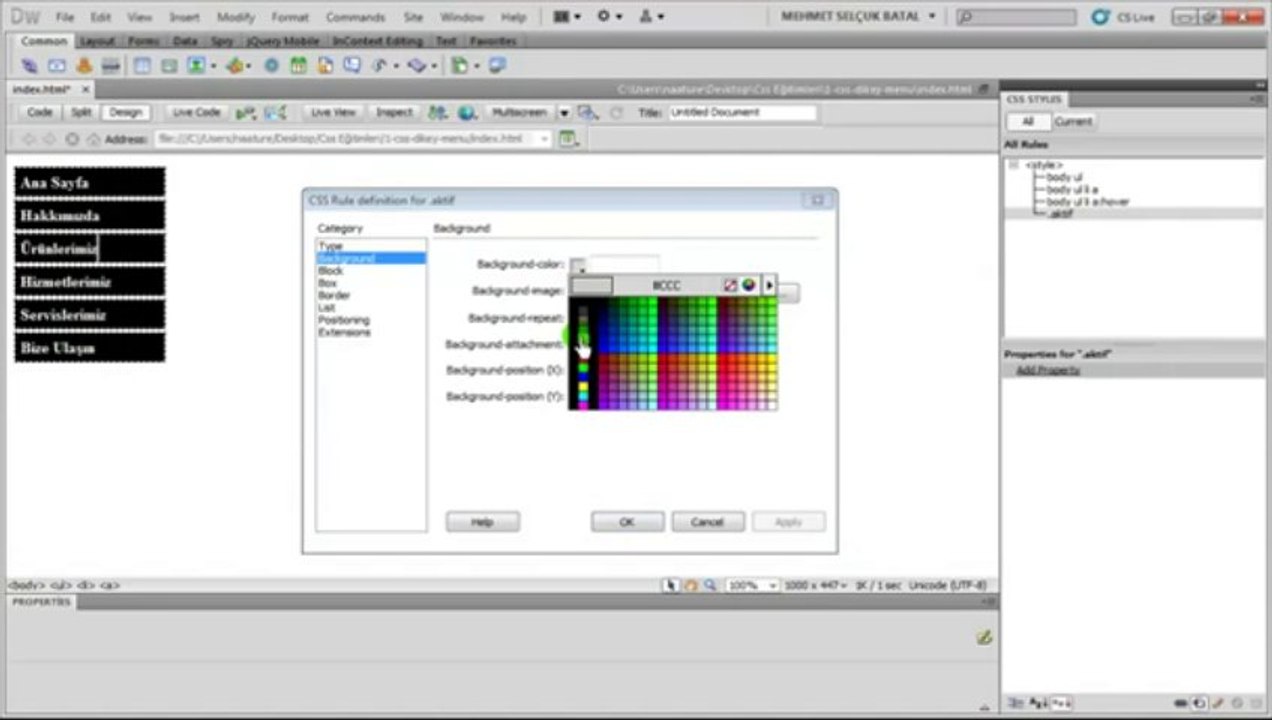Select the Hand tool in status bar
The height and width of the screenshot is (720, 1272).
691,585
